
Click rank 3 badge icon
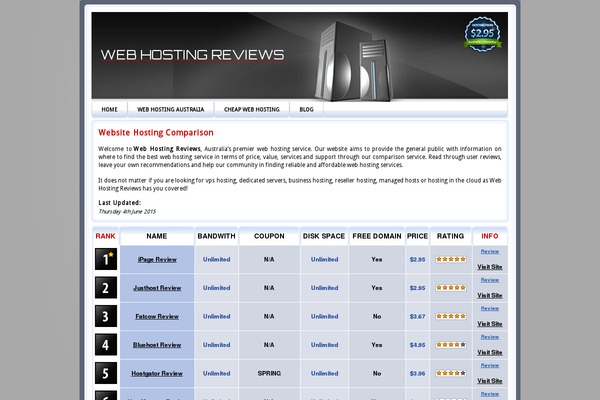[106, 316]
